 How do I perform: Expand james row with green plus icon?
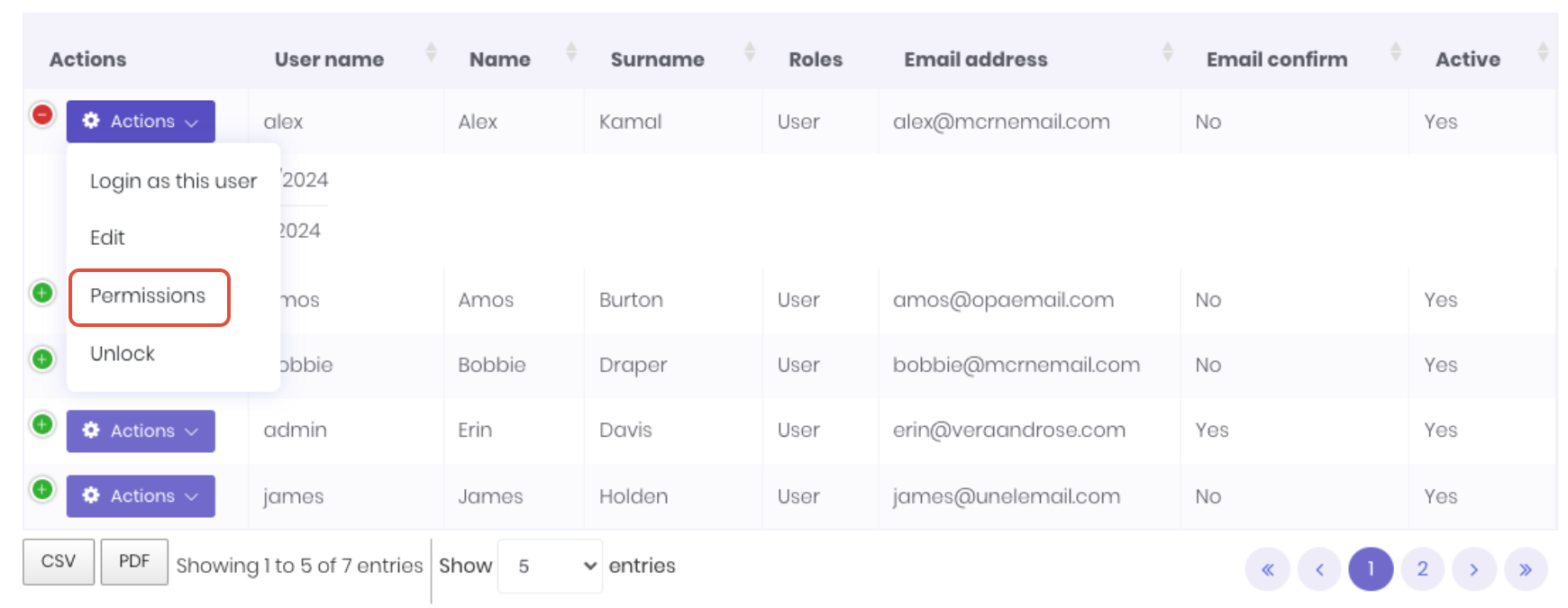tap(42, 489)
